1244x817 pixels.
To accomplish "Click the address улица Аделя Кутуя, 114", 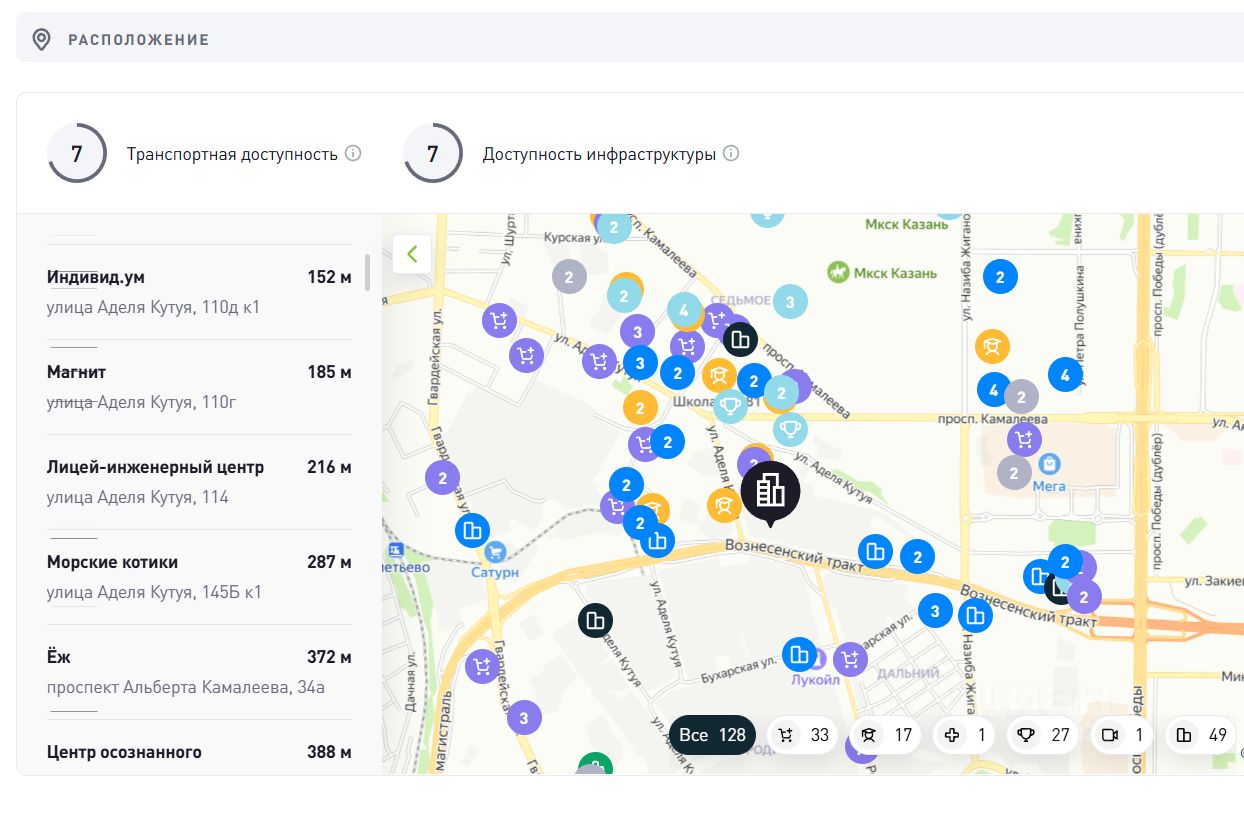I will (x=138, y=497).
